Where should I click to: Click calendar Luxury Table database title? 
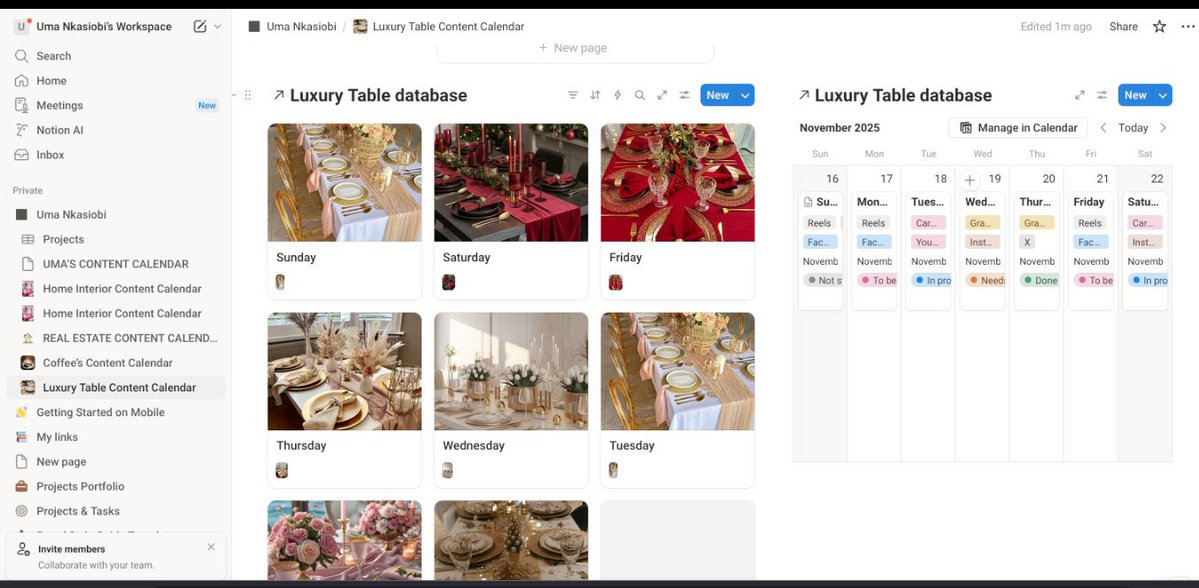click(x=903, y=96)
